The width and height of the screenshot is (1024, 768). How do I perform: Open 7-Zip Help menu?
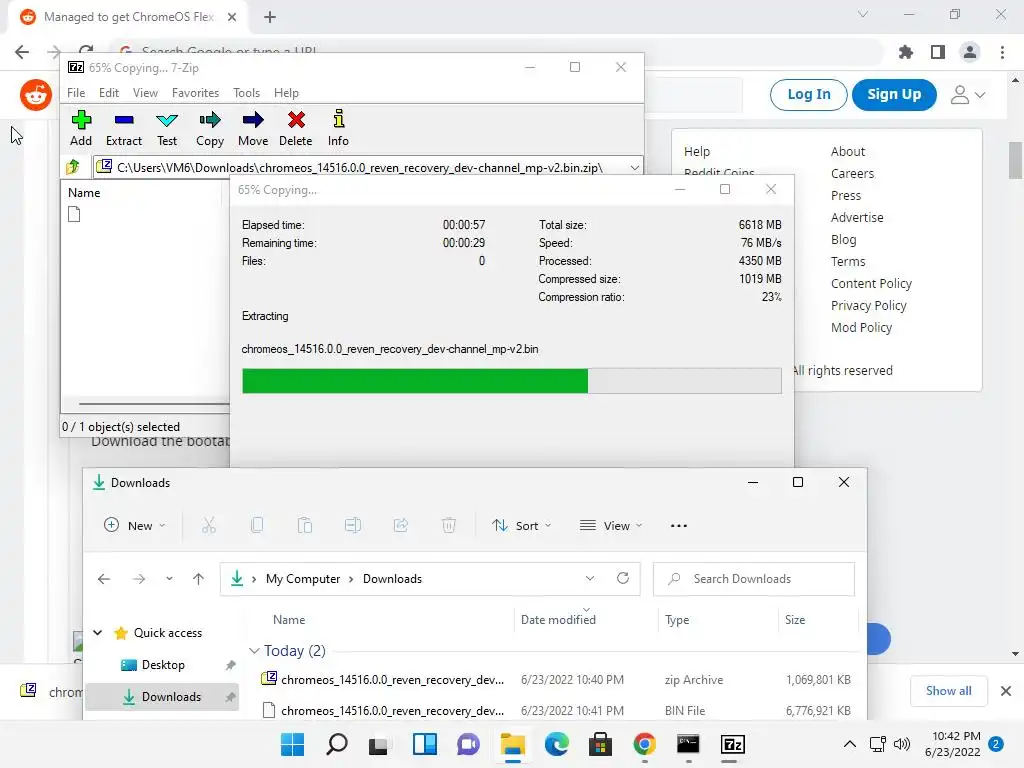pos(286,93)
